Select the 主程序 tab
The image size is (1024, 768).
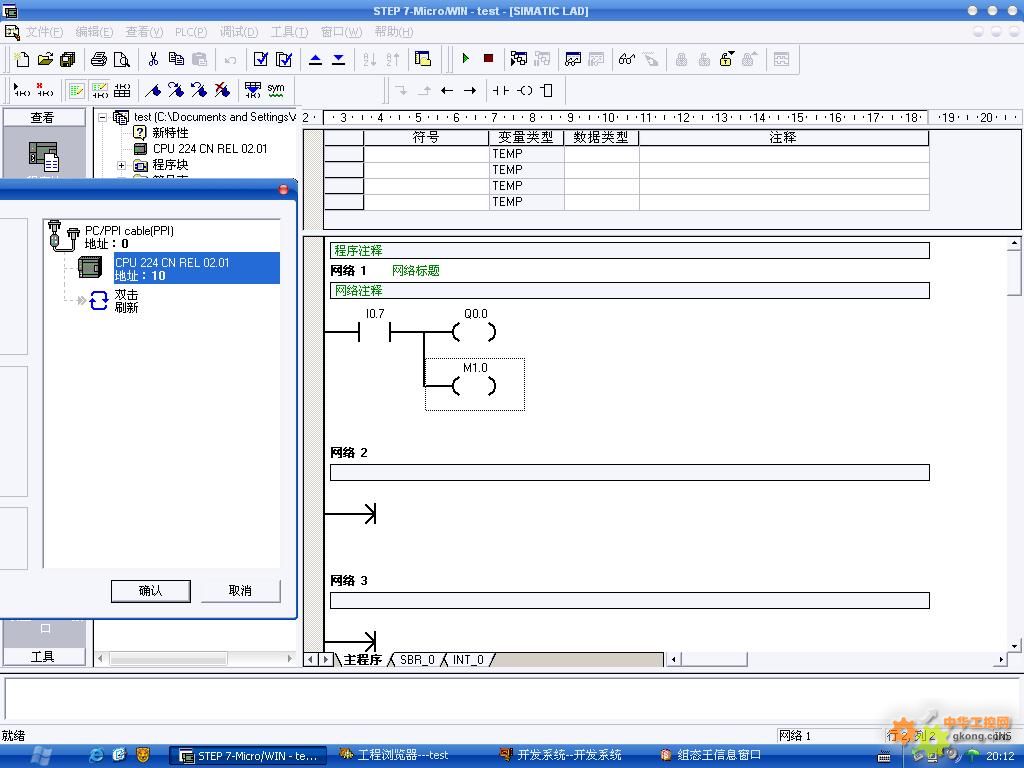(x=362, y=660)
